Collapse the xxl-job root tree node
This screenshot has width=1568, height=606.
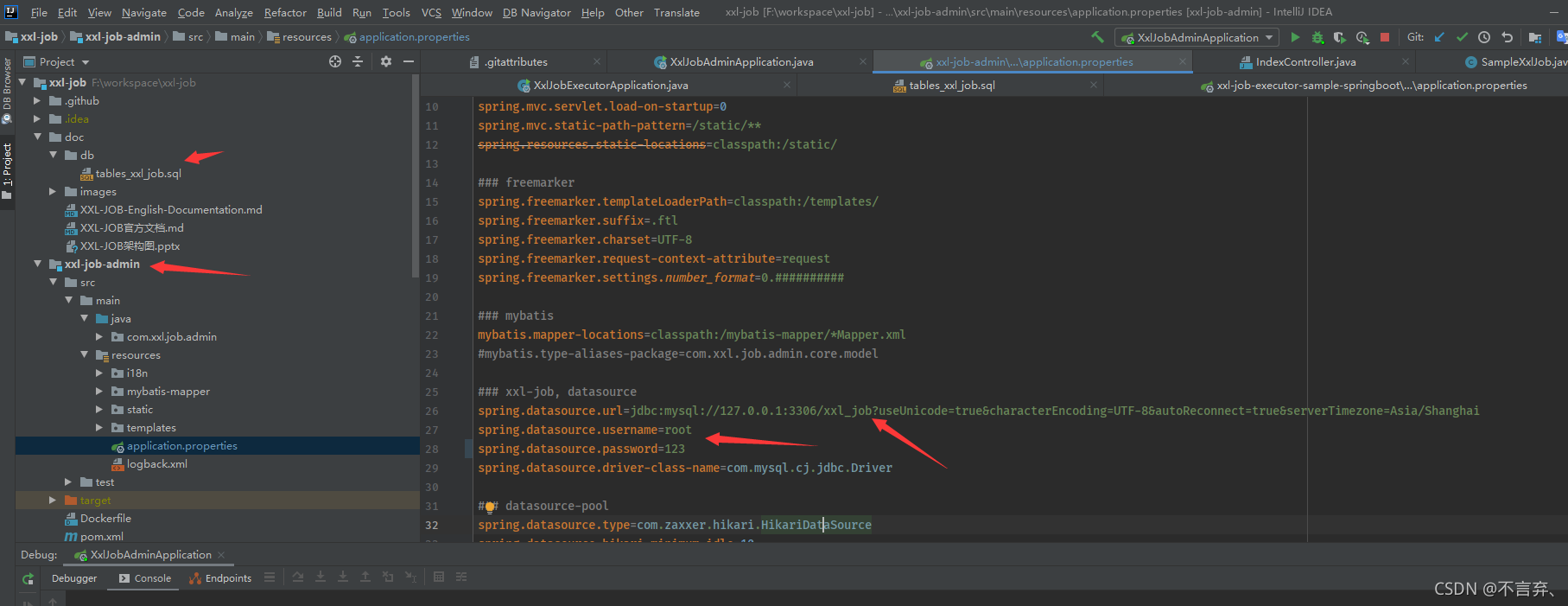(22, 82)
